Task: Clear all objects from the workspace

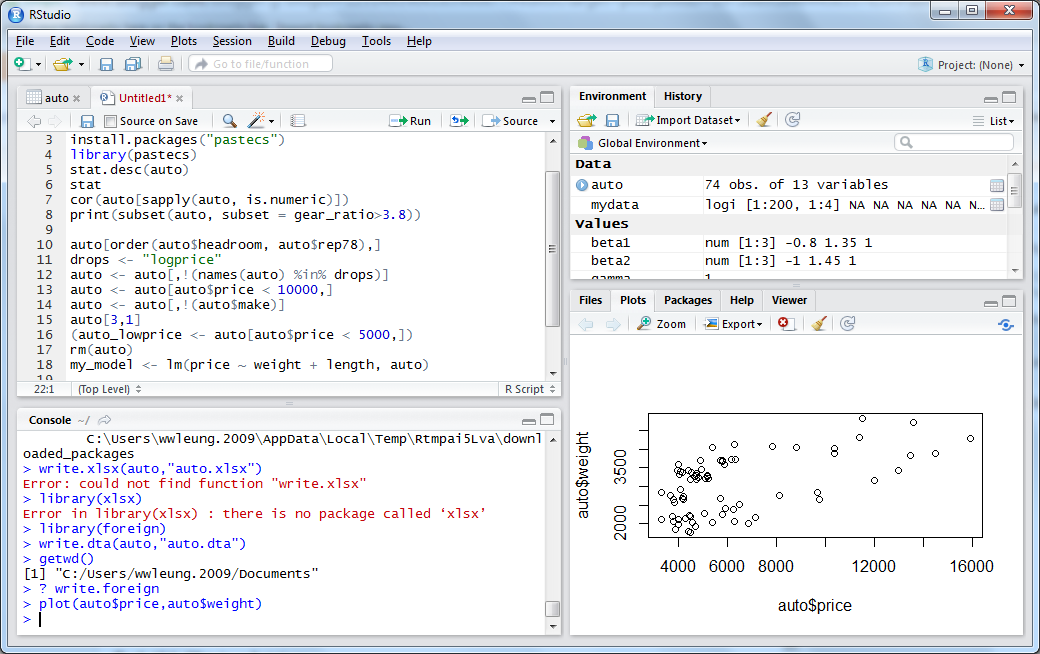Action: coord(764,120)
